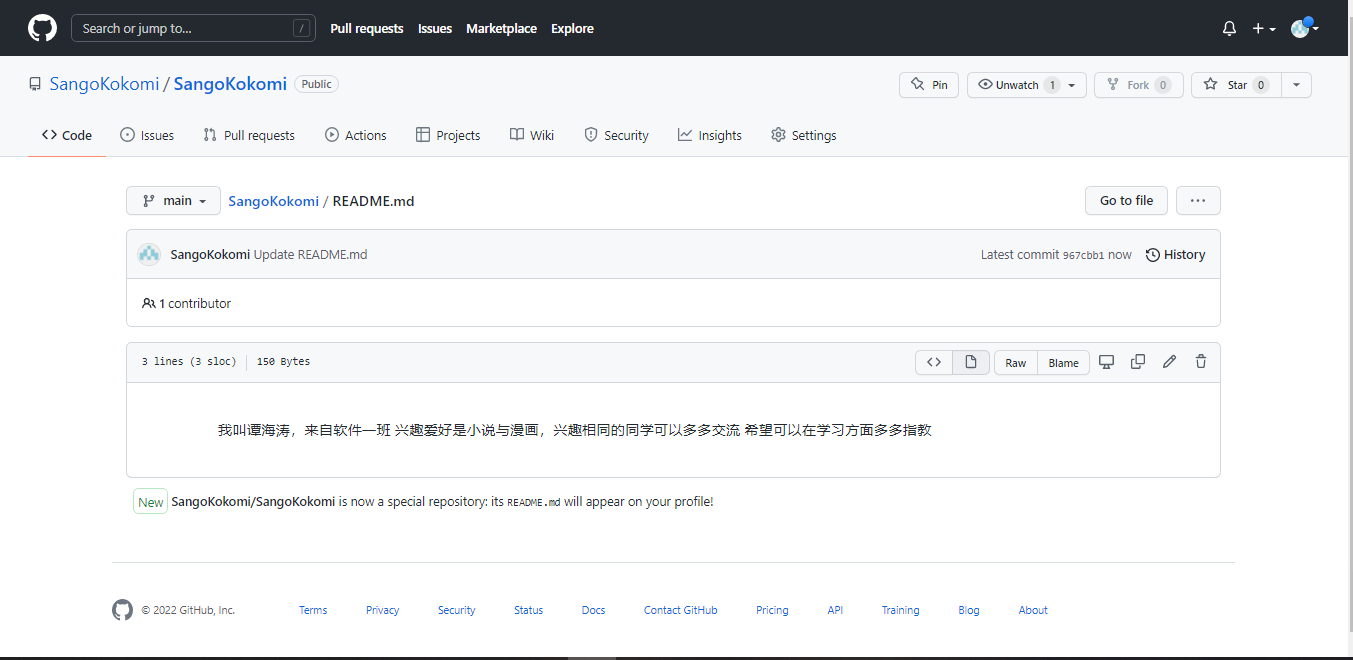Viewport: 1353px width, 660px height.
Task: Open the API footer link
Action: click(x=835, y=610)
